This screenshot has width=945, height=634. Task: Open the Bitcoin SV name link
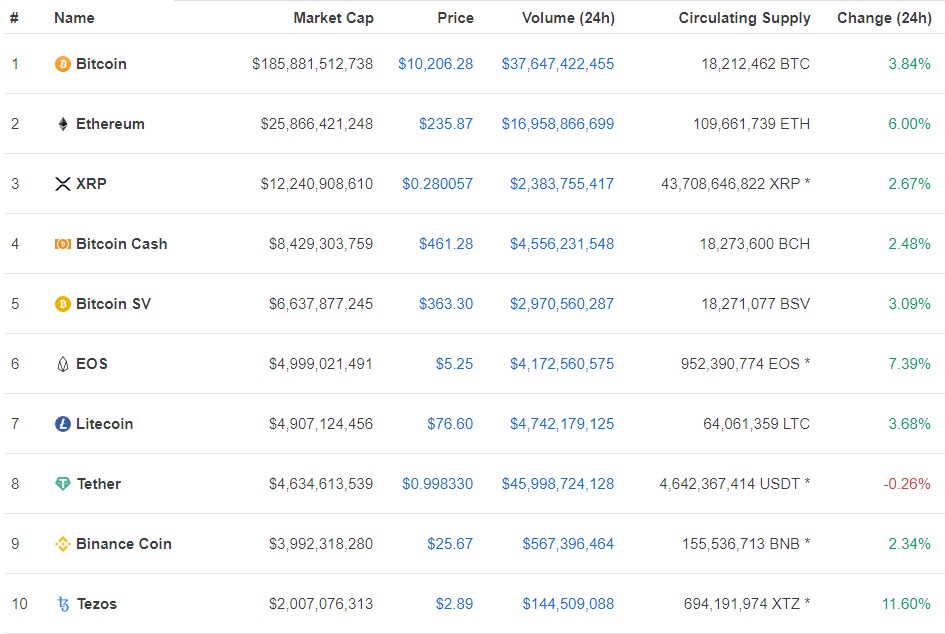(x=113, y=304)
